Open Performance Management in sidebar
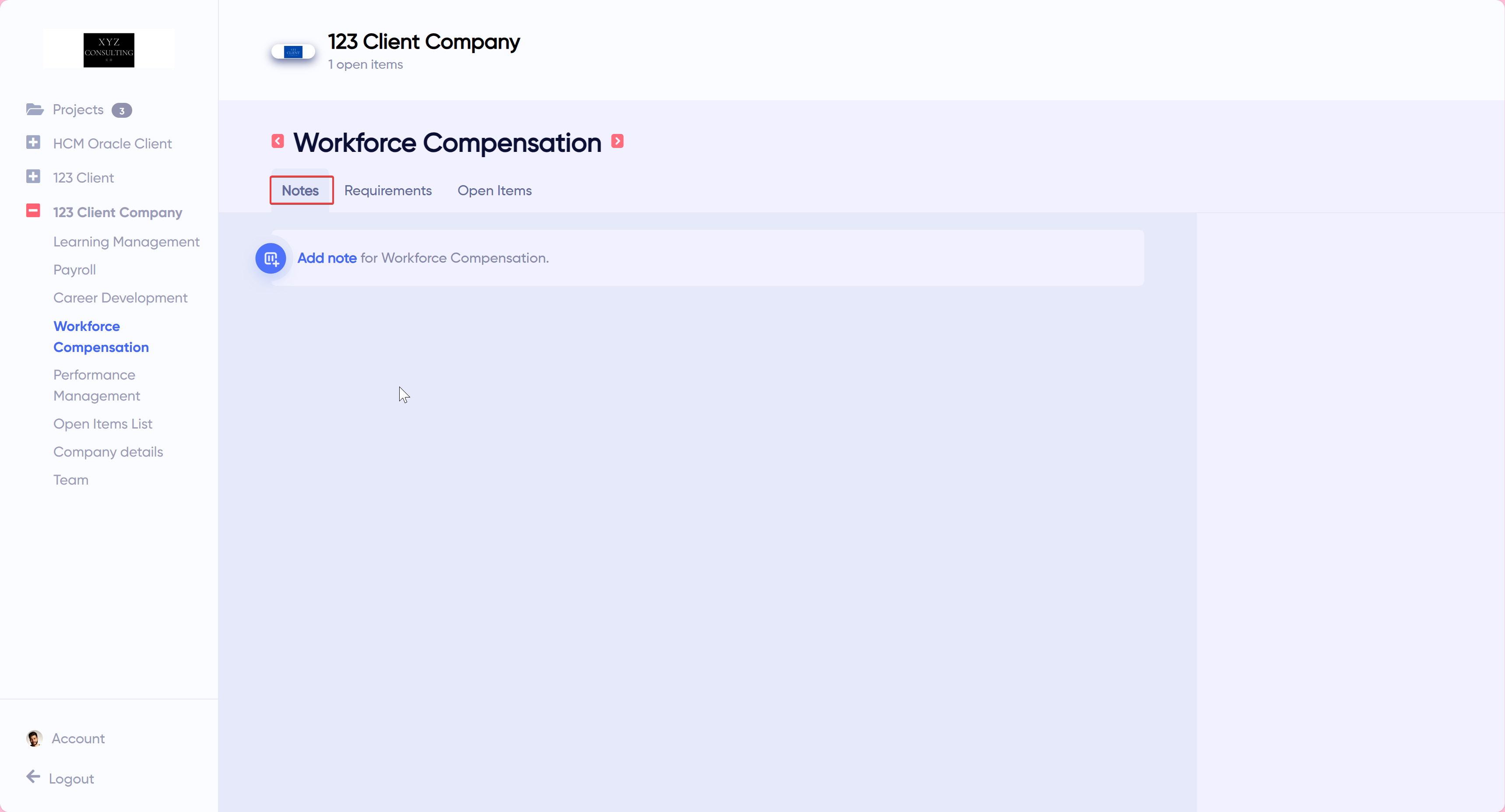 96,386
